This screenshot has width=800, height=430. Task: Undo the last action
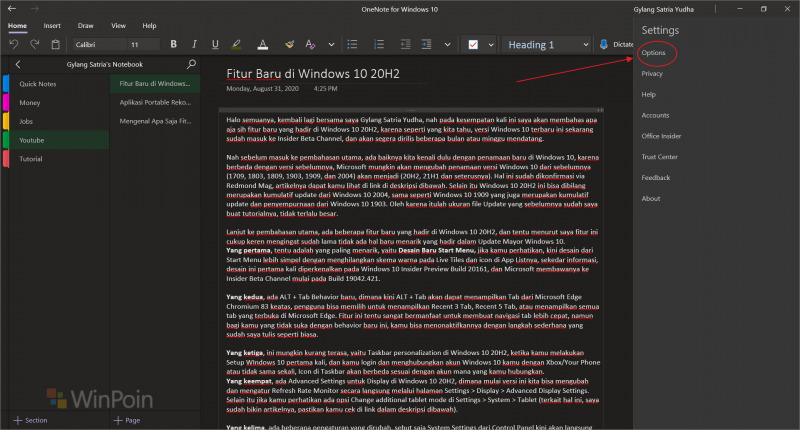tap(14, 44)
